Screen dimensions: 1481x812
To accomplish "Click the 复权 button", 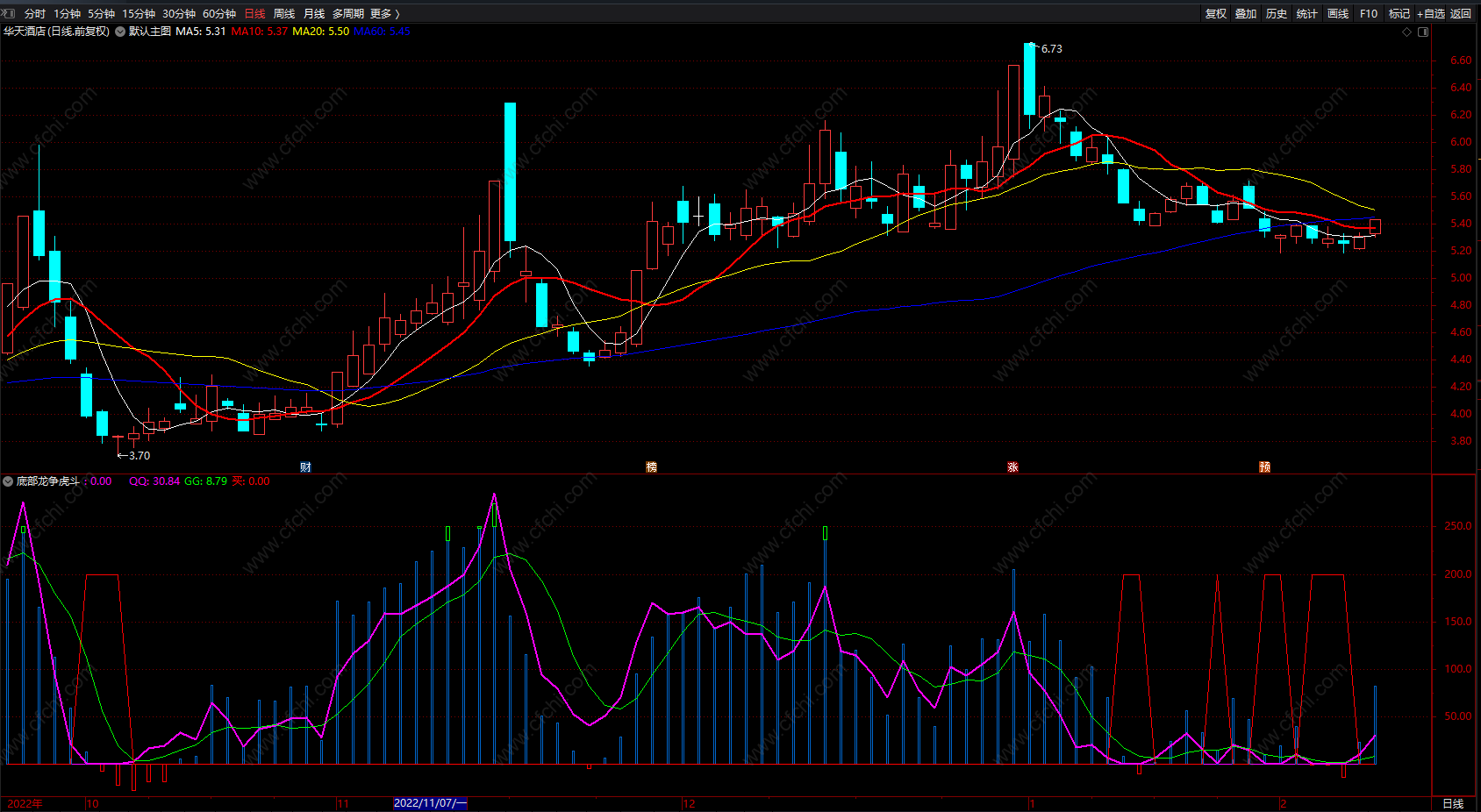I will tap(1216, 13).
